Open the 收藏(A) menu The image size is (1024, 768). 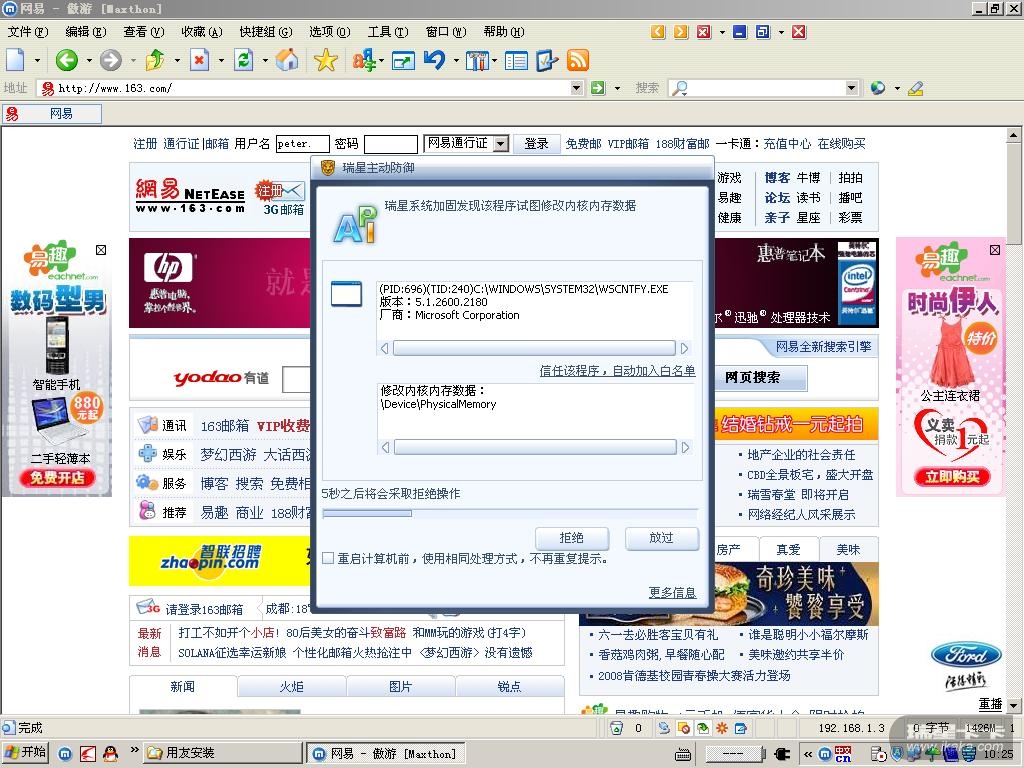(x=202, y=32)
